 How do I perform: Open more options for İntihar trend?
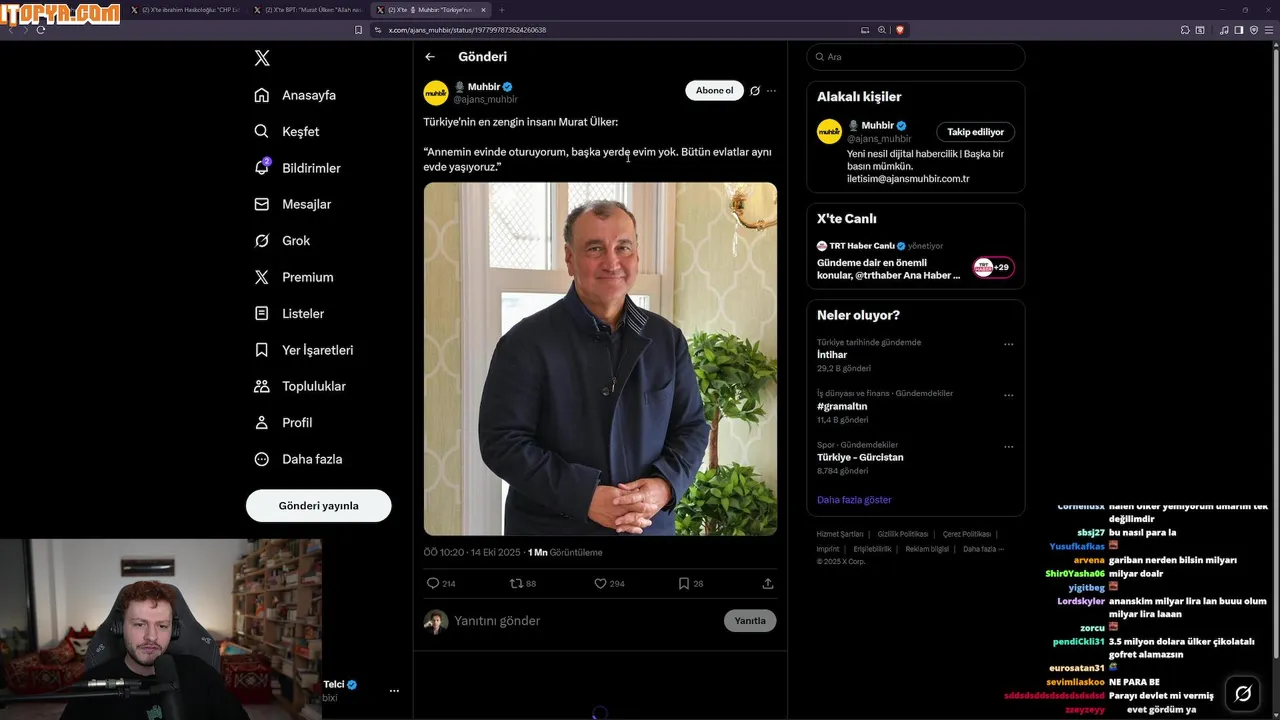(1008, 344)
